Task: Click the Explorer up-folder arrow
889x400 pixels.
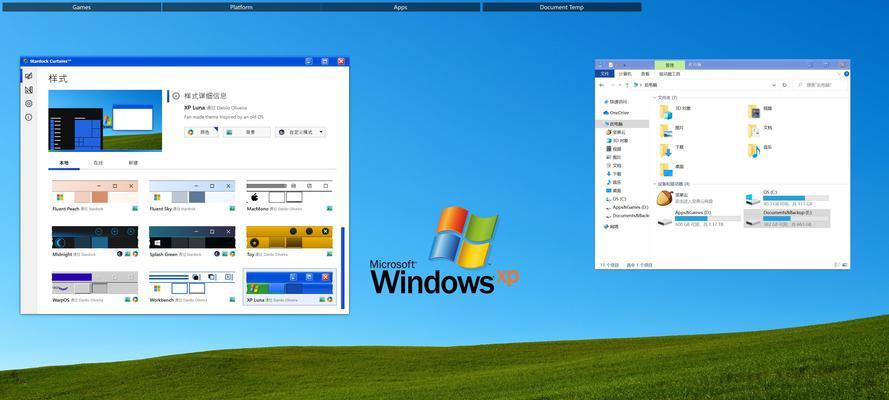Action: (626, 85)
